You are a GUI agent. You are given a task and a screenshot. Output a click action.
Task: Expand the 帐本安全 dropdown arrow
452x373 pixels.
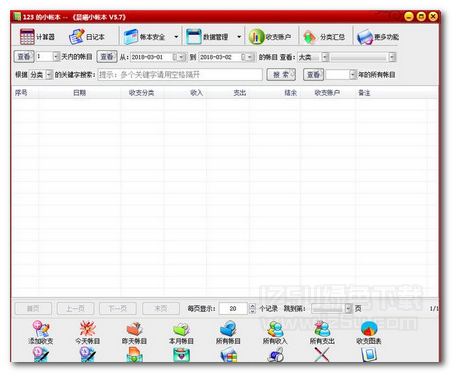tap(176, 37)
